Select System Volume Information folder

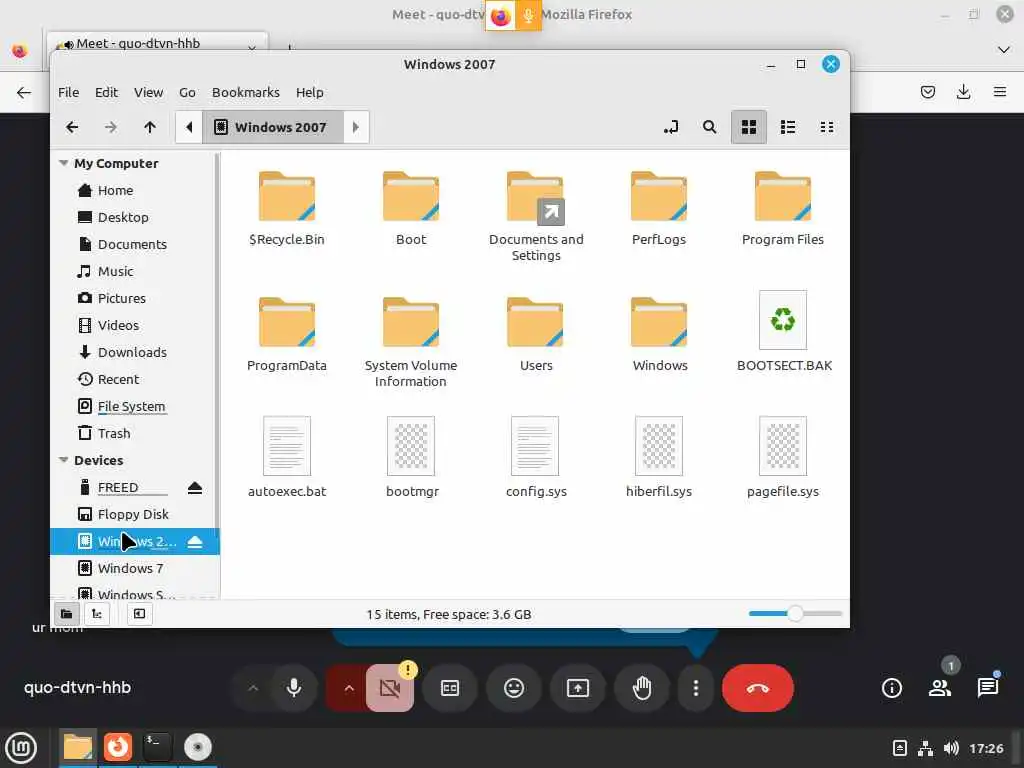click(x=411, y=343)
